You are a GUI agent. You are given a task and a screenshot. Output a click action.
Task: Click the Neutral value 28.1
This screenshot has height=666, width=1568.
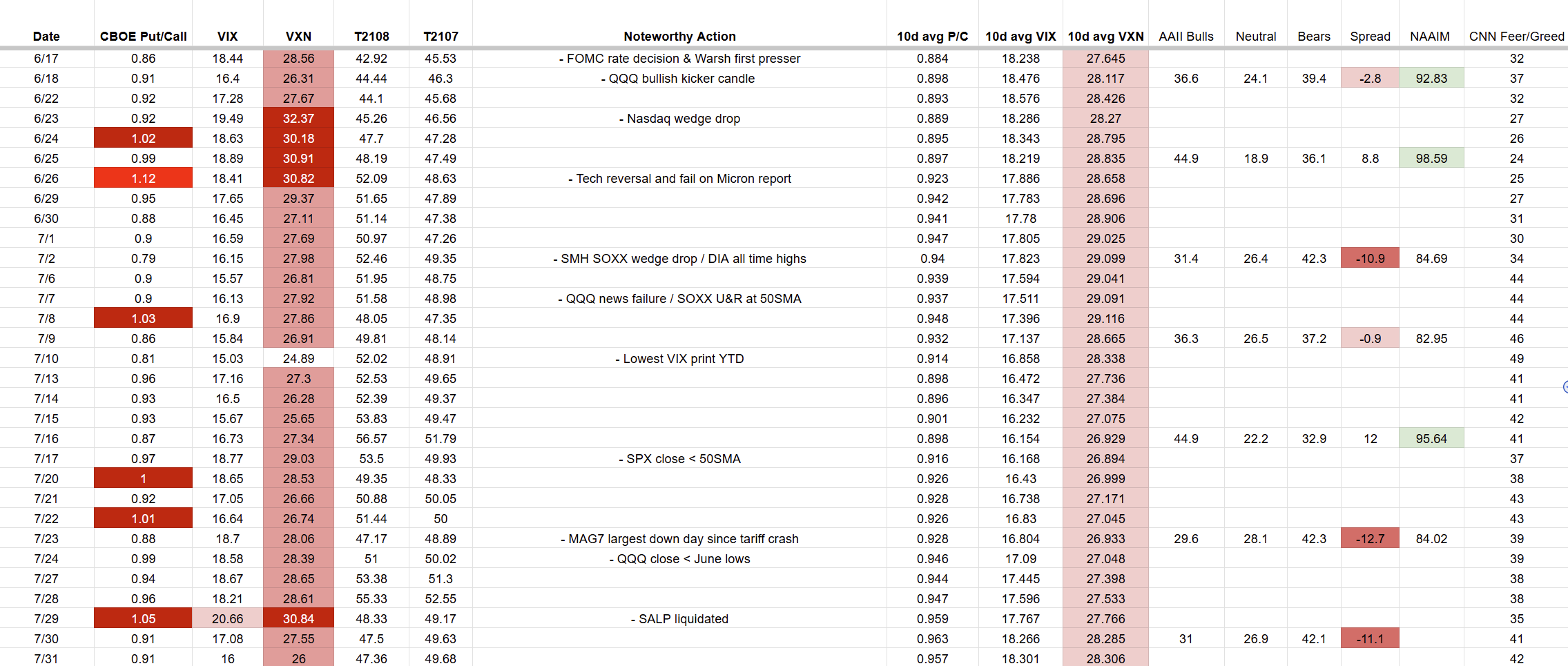coord(1256,539)
